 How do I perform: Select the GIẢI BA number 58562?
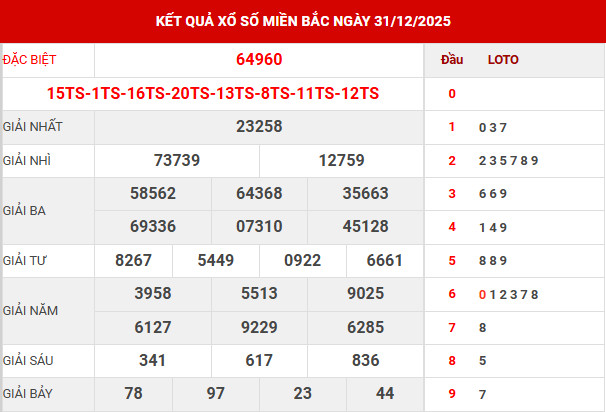(x=153, y=194)
